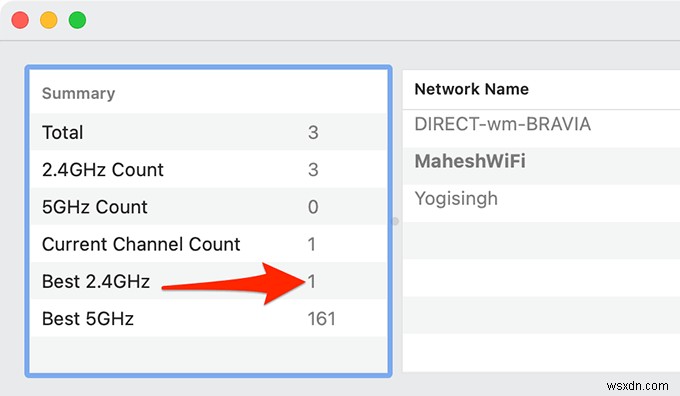Click the 2.4GHz Count value 3
The width and height of the screenshot is (680, 396).
313,170
